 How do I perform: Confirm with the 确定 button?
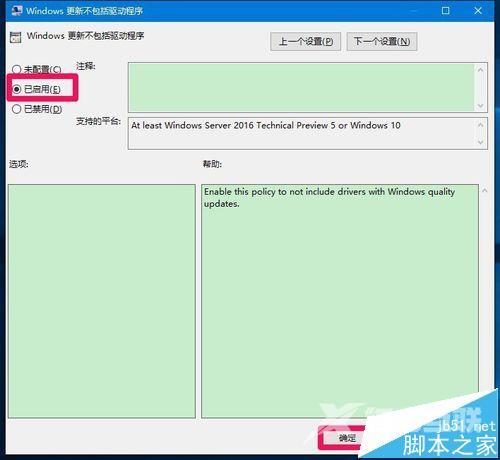347,438
